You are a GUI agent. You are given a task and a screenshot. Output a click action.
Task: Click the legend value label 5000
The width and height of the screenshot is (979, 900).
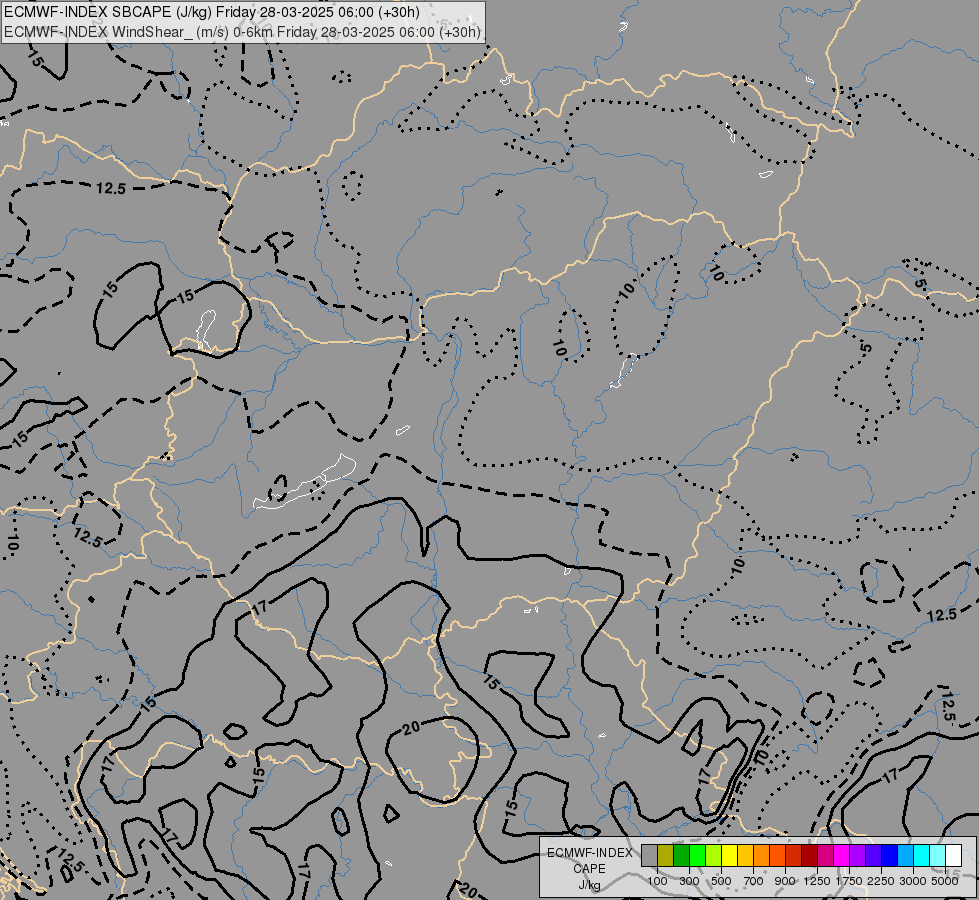[x=945, y=881]
